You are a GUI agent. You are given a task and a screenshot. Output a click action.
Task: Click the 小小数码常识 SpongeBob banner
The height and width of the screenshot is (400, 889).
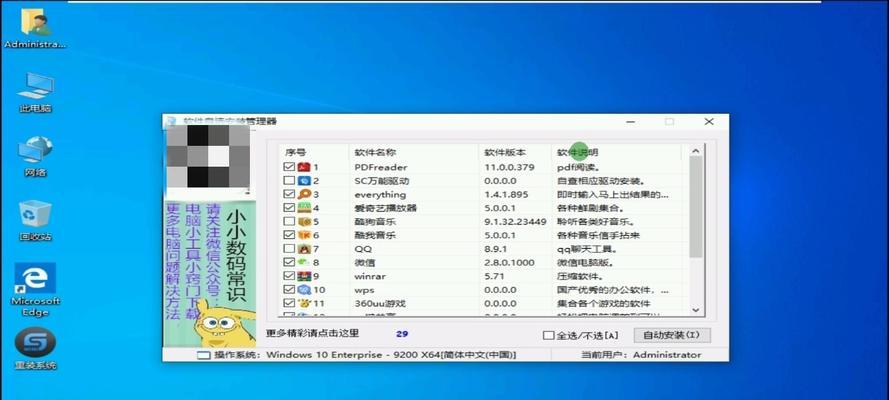click(x=210, y=274)
